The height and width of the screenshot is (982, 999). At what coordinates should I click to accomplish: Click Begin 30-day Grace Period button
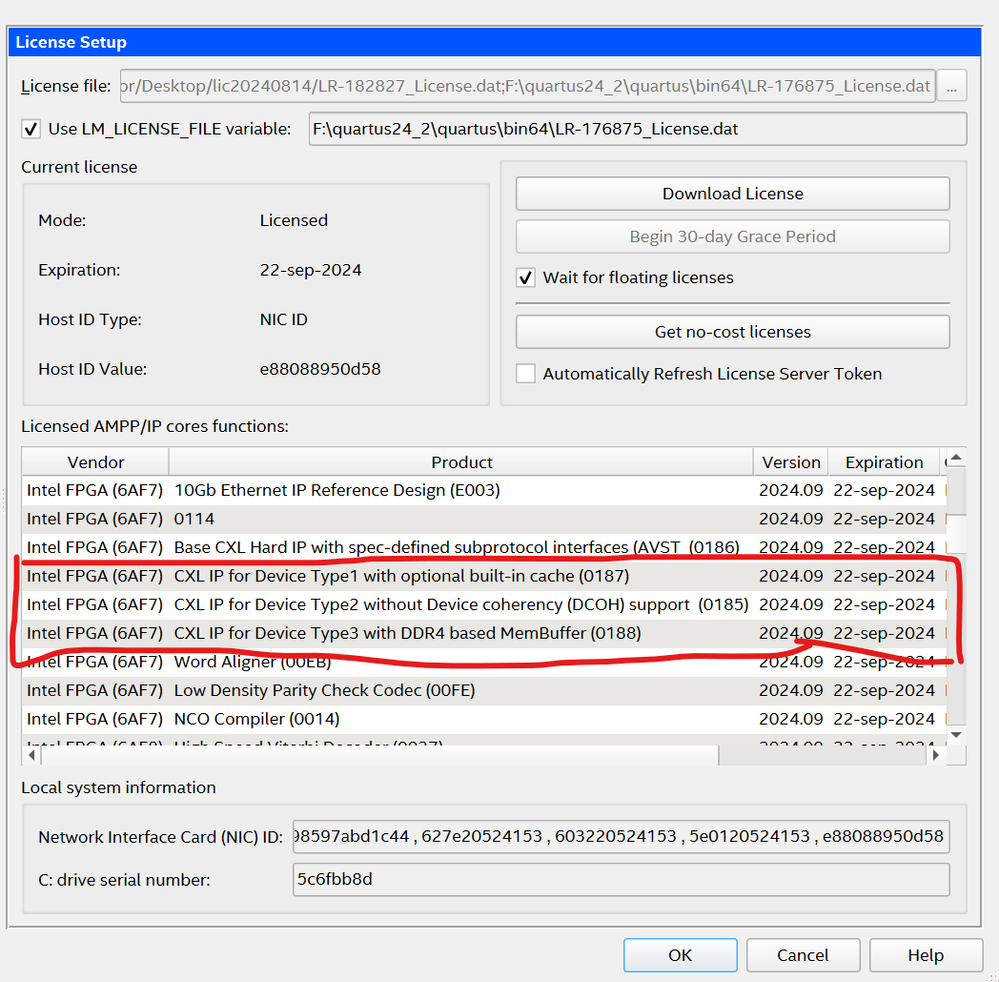733,237
